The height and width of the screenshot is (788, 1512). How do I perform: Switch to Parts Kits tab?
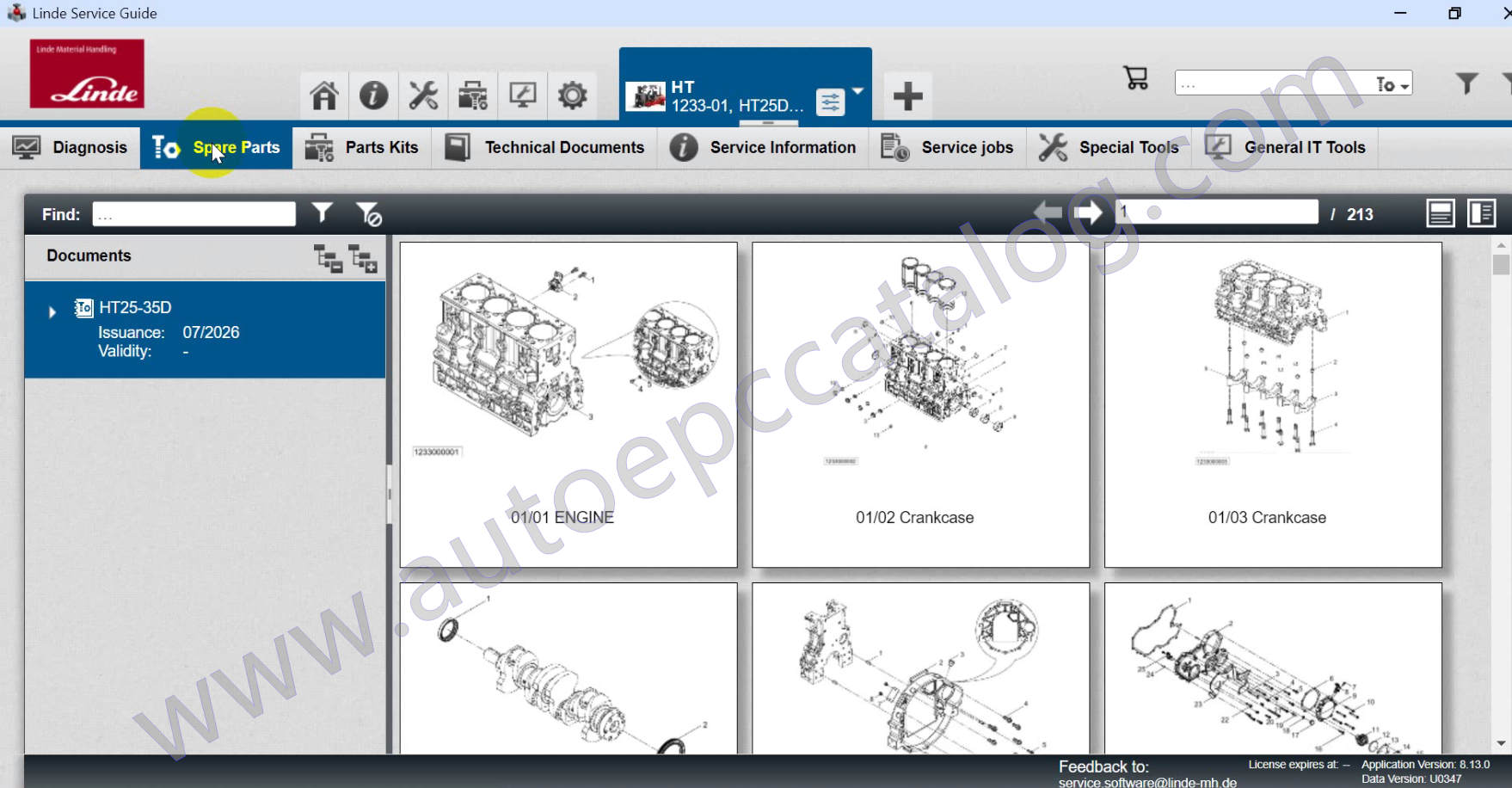(362, 147)
